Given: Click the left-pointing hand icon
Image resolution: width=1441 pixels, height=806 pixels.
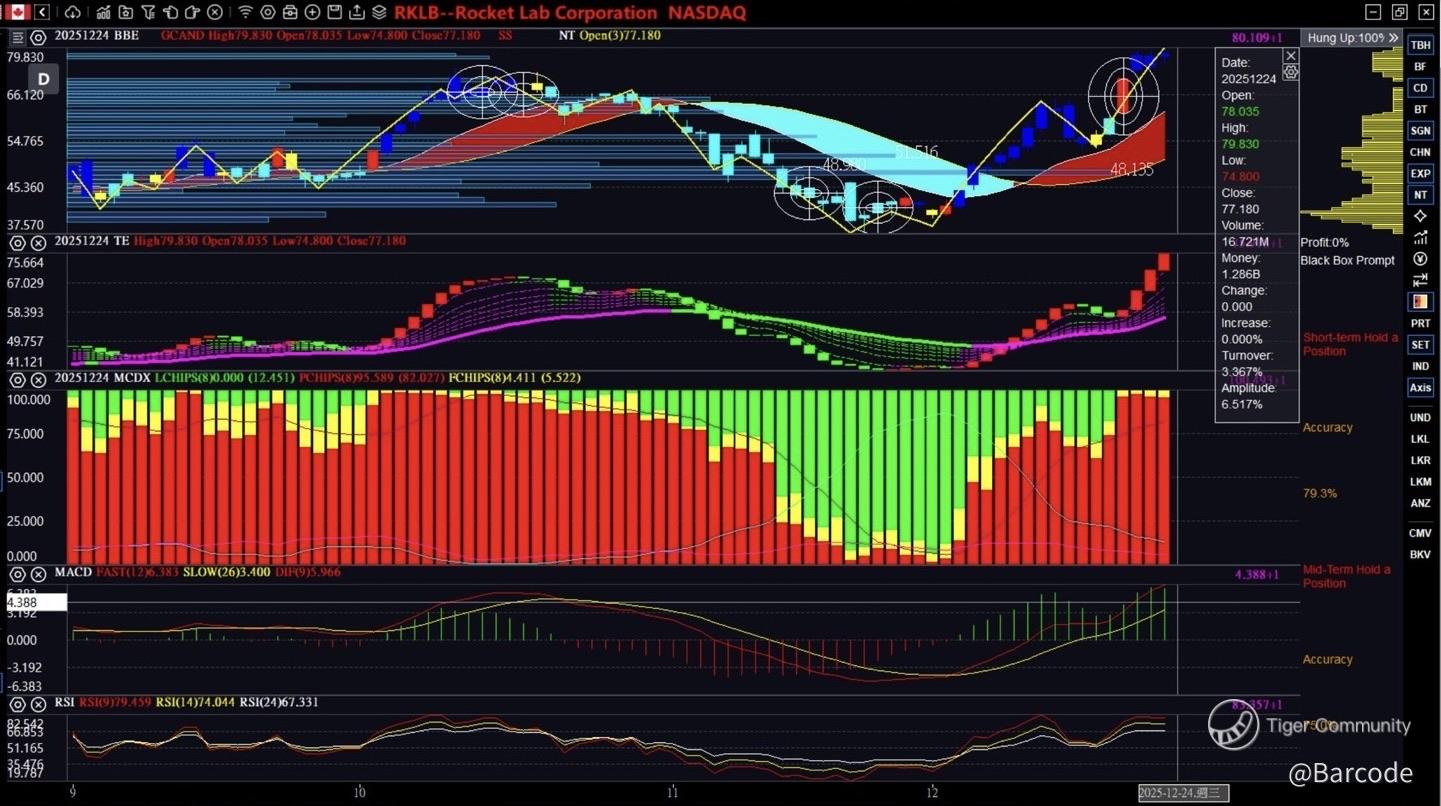Looking at the screenshot, I should click(x=170, y=12).
